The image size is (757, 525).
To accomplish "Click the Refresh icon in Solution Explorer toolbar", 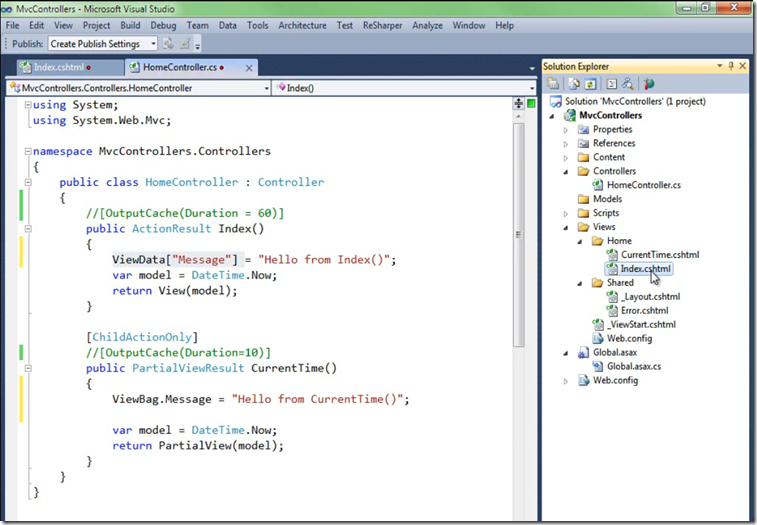I will pos(590,84).
